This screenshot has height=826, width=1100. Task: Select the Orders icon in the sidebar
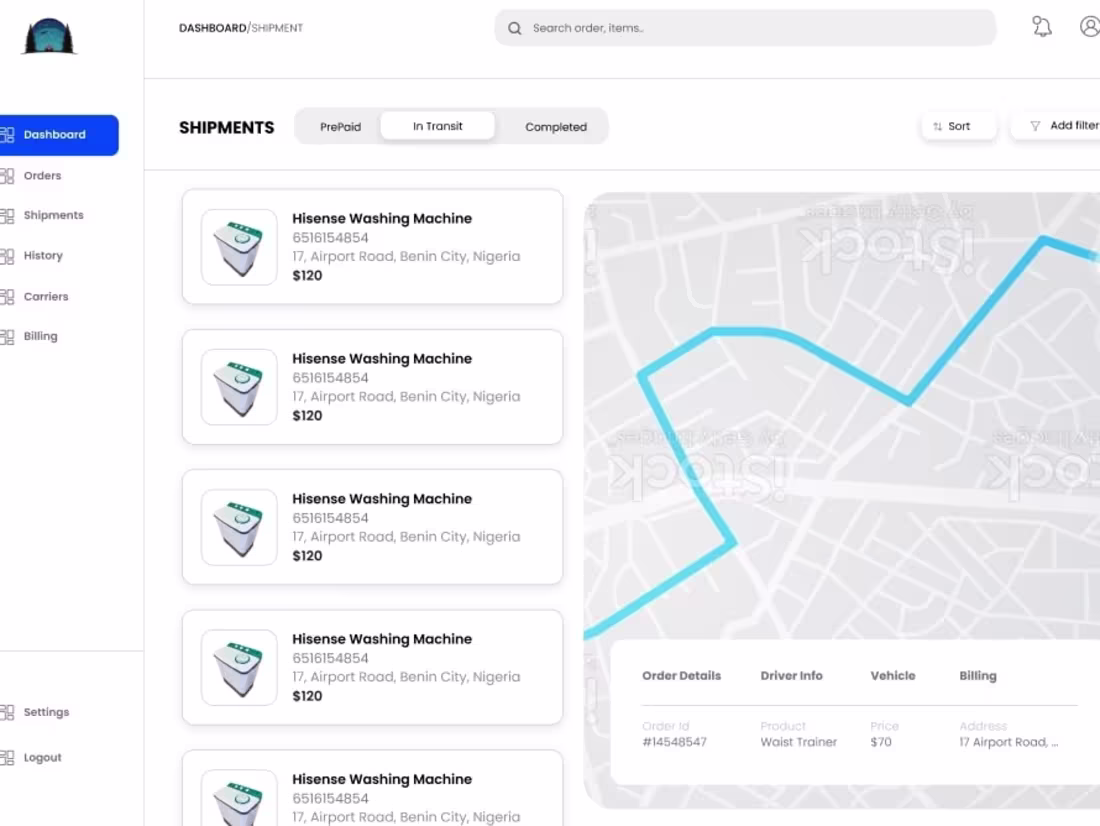[x=9, y=175]
